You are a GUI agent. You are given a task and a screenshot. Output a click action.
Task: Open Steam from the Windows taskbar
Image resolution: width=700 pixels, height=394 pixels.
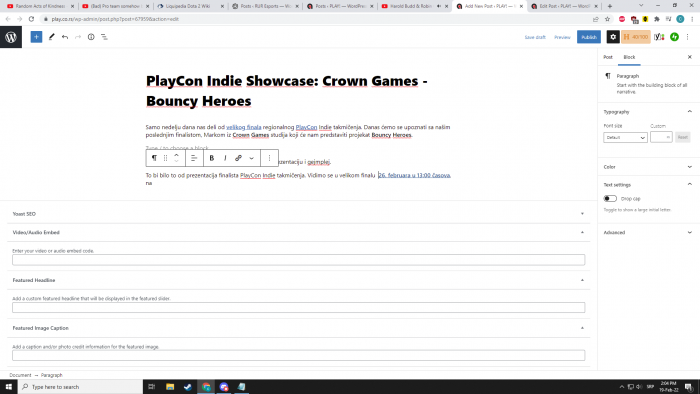click(188, 387)
